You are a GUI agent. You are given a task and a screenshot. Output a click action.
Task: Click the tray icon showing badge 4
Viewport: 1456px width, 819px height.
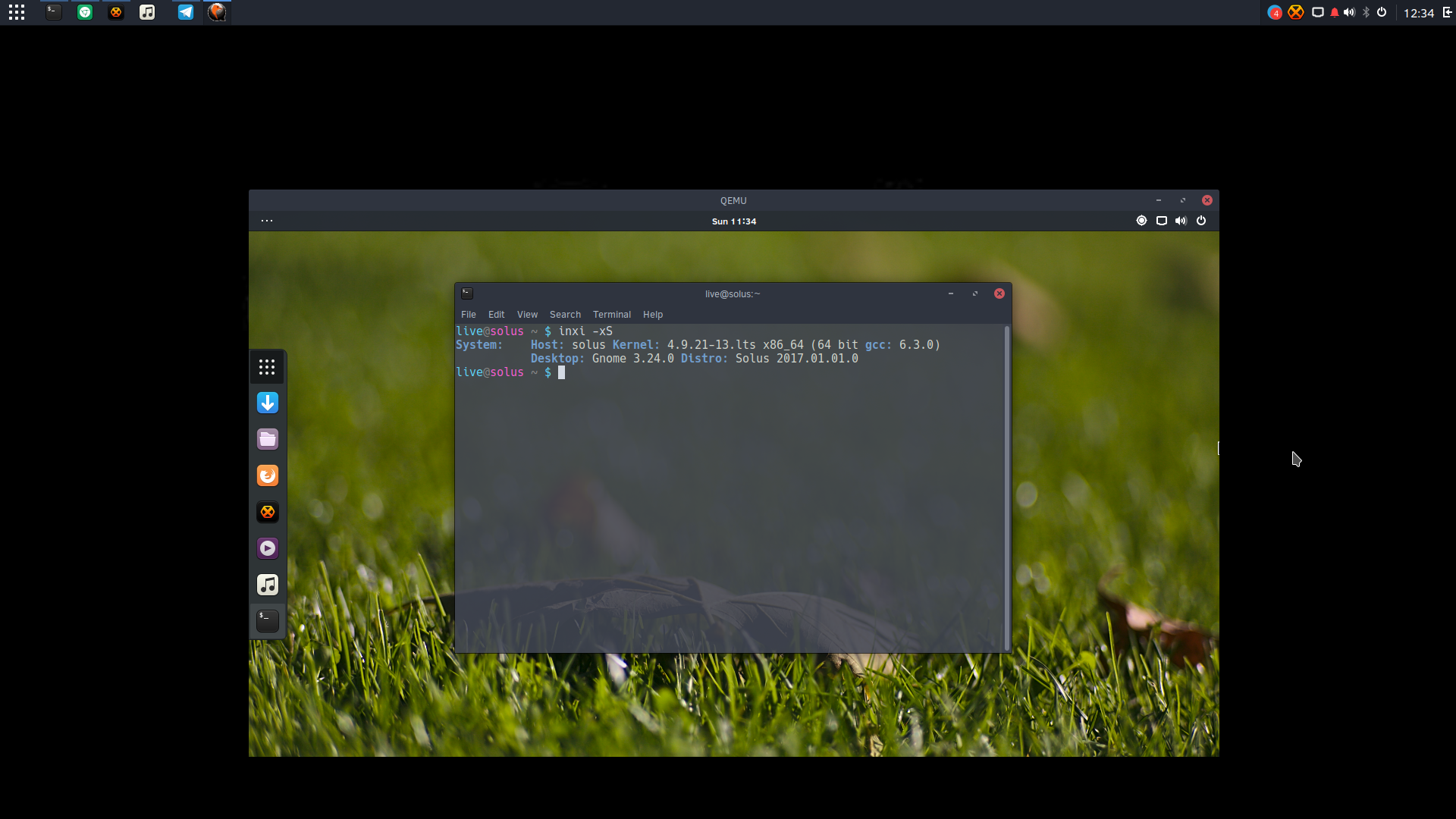click(x=1275, y=12)
